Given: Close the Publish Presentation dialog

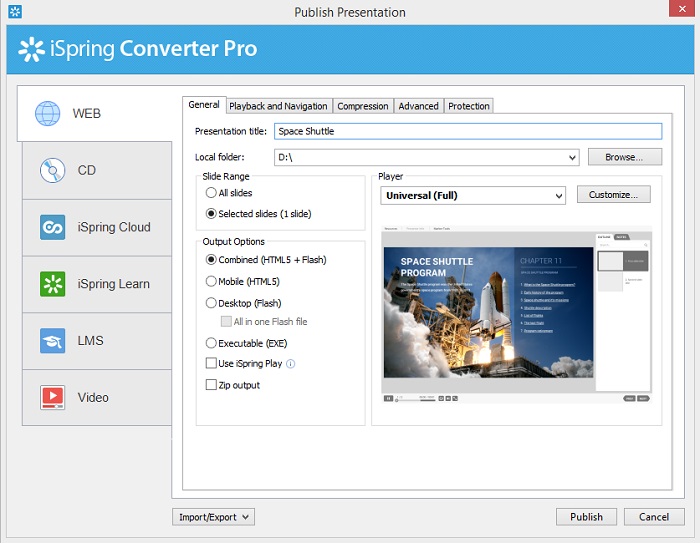Looking at the screenshot, I should coord(682,9).
